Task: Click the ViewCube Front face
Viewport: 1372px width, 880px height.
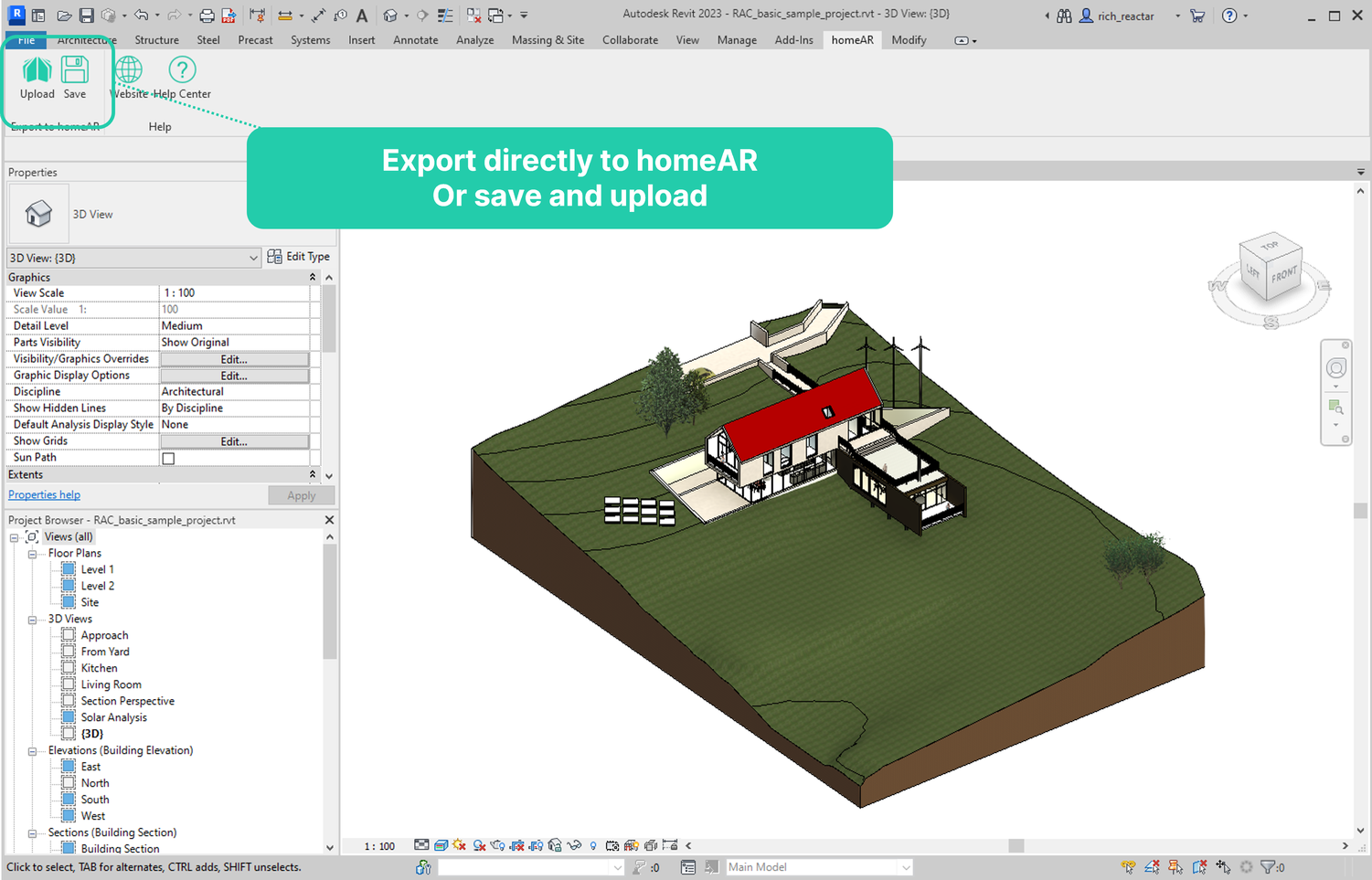Action: tap(1283, 274)
